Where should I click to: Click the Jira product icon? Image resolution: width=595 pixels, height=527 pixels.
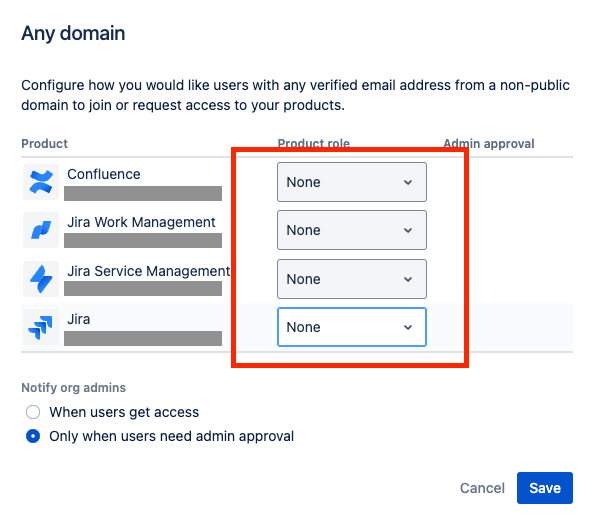pos(41,327)
